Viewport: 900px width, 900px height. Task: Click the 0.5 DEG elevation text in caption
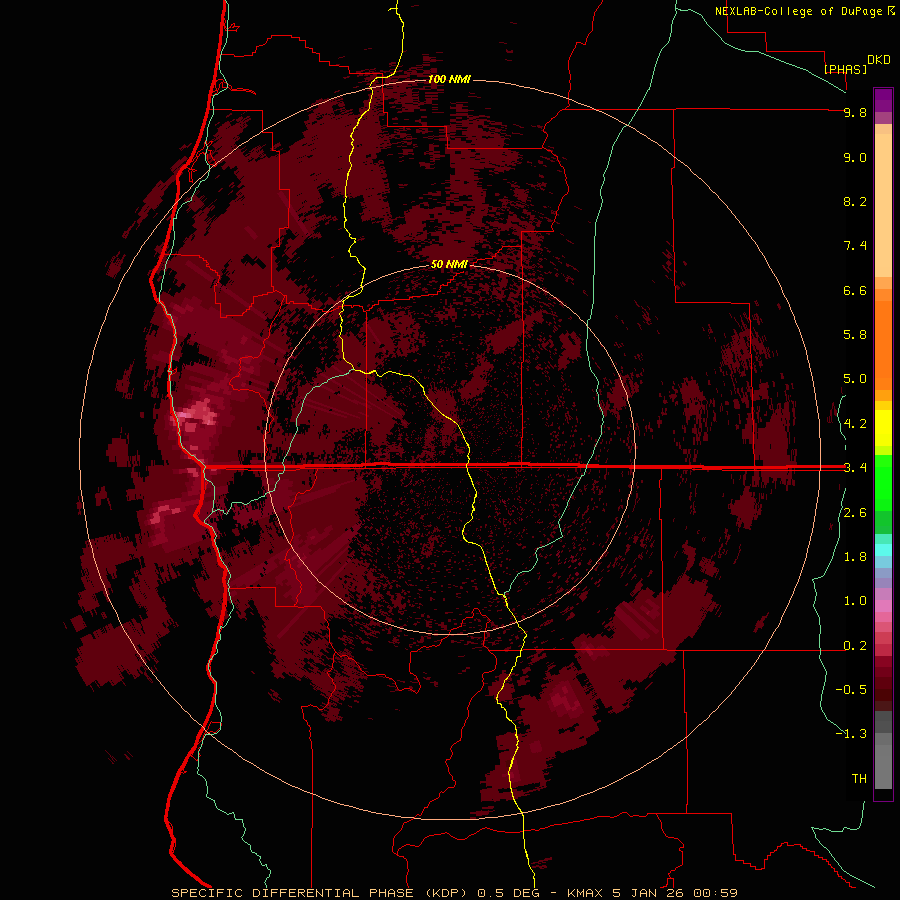(x=508, y=893)
